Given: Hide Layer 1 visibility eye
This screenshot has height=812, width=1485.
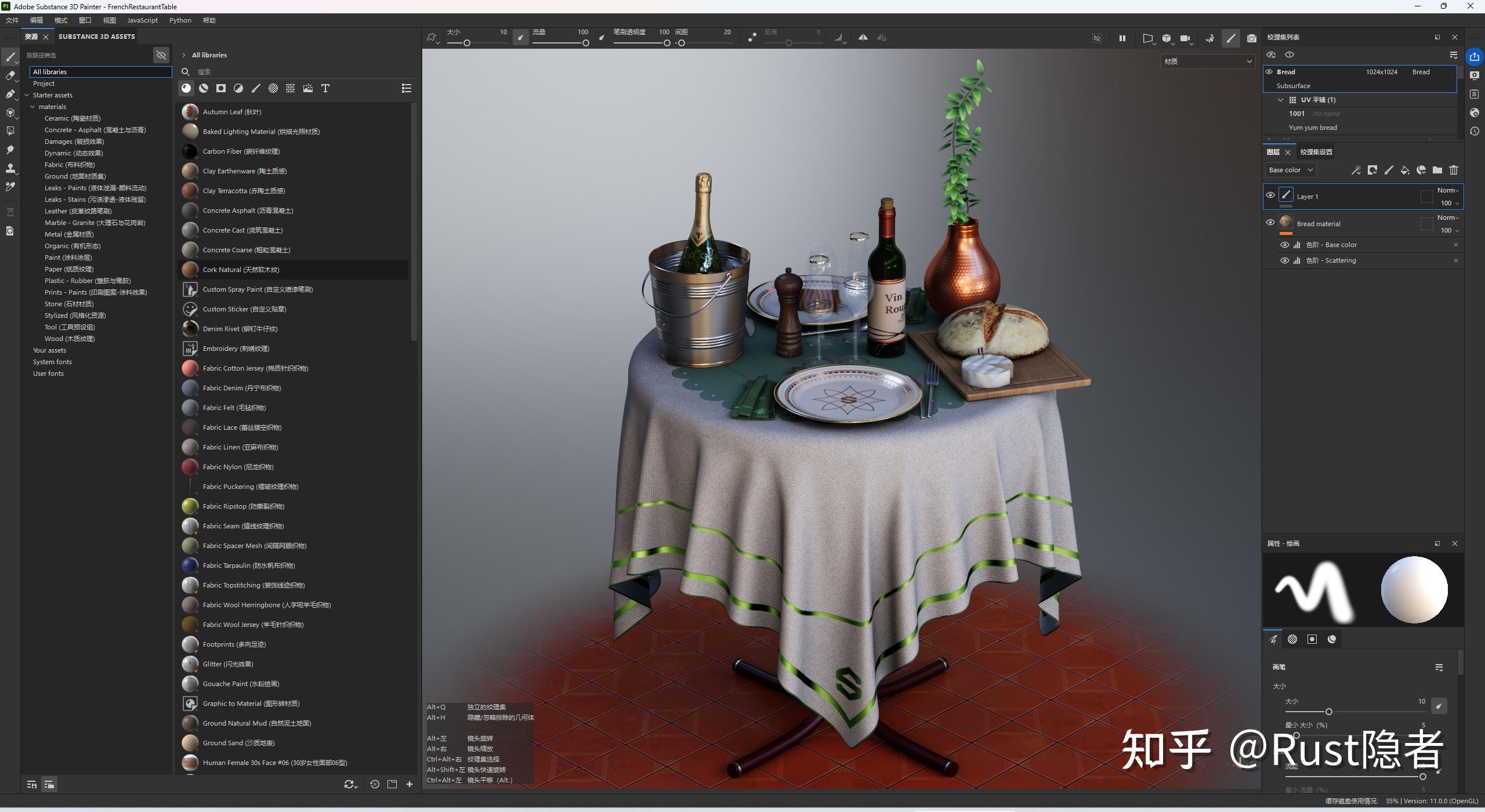Looking at the screenshot, I should (1270, 195).
